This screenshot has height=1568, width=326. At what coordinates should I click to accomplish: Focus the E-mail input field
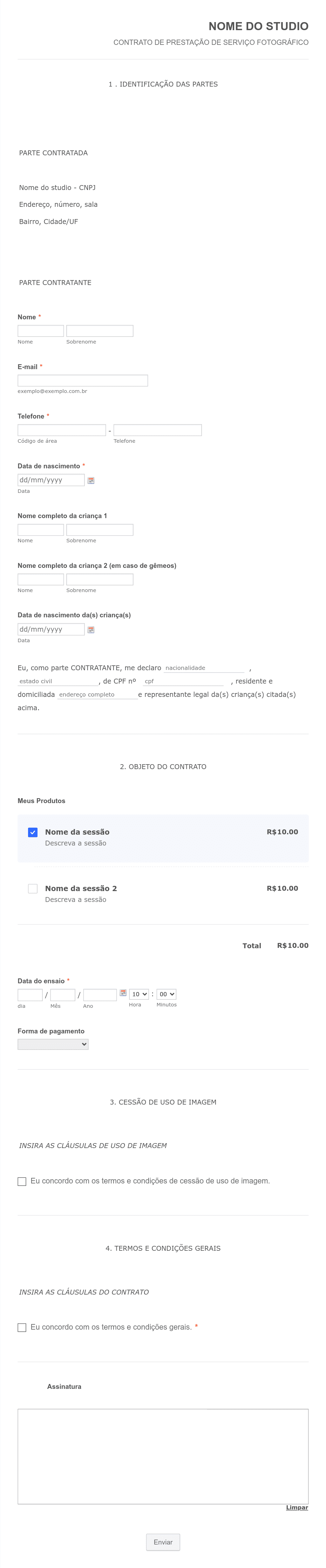(83, 380)
